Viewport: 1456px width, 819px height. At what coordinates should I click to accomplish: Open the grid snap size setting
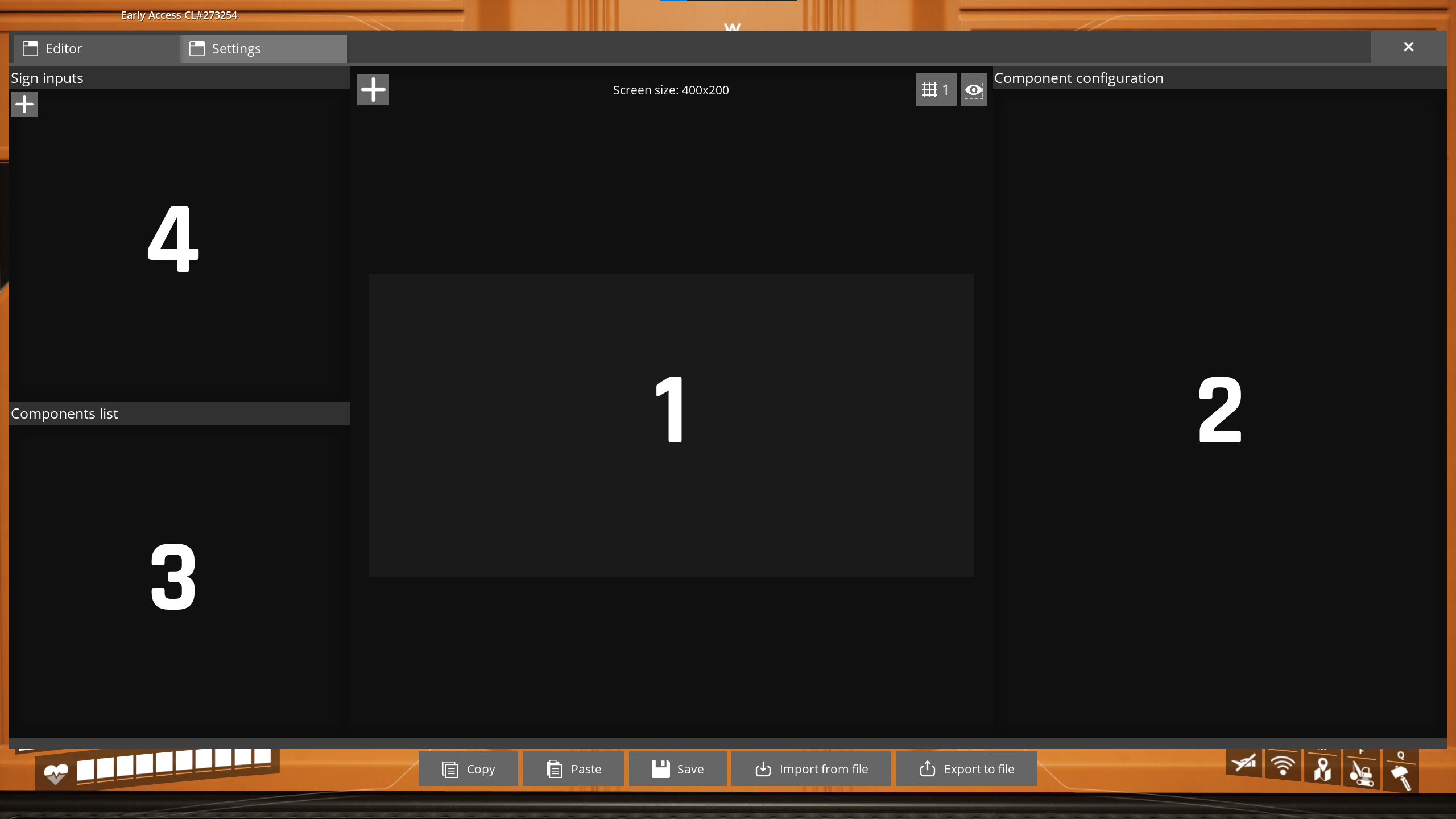click(x=936, y=90)
